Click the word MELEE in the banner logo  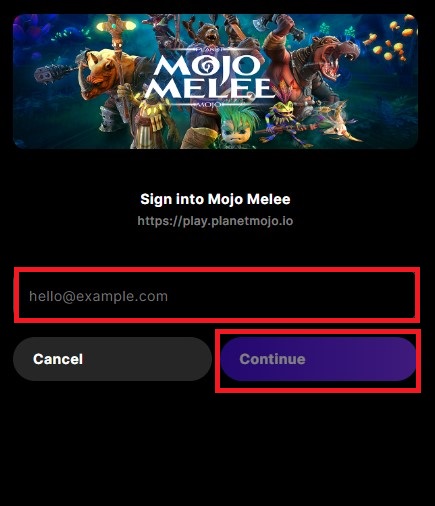209,89
